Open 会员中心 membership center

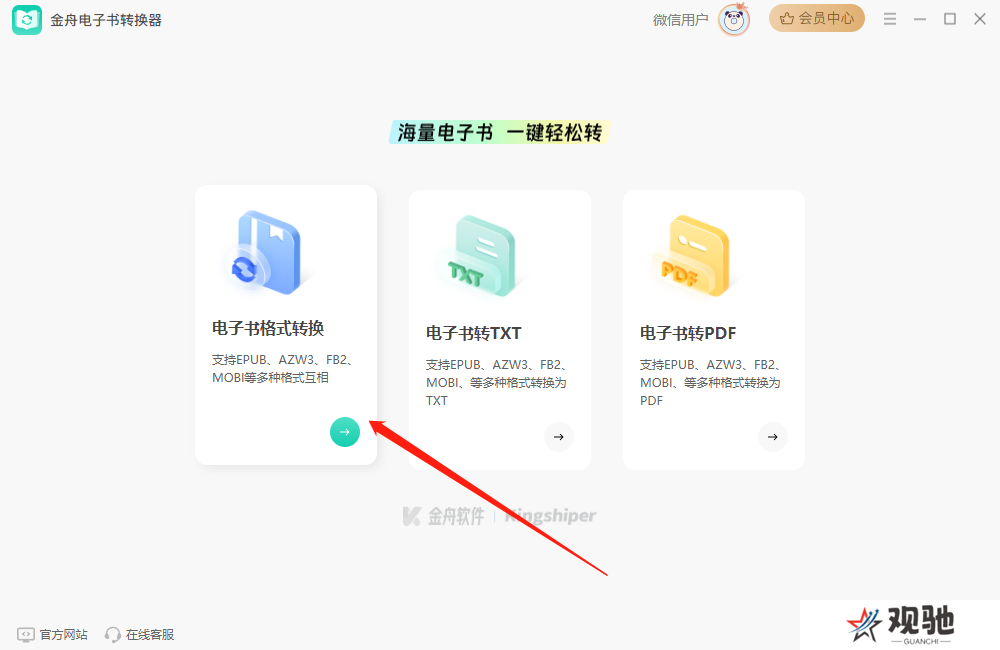[816, 18]
